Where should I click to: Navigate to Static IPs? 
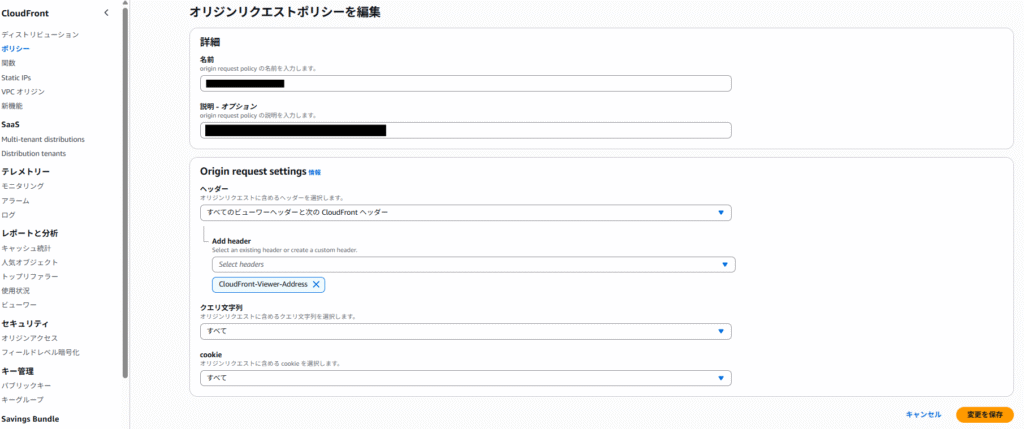(x=19, y=77)
